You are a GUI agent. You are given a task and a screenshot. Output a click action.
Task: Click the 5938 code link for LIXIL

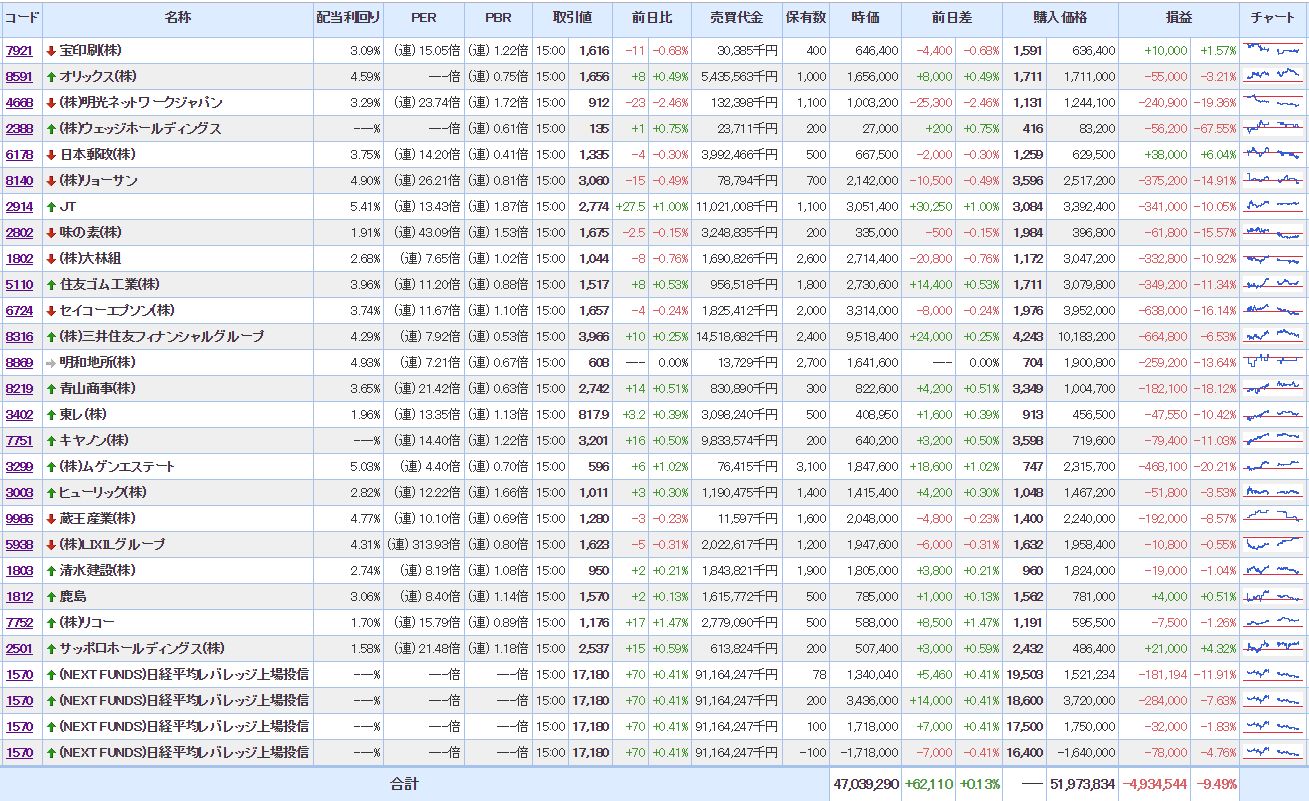[19, 544]
